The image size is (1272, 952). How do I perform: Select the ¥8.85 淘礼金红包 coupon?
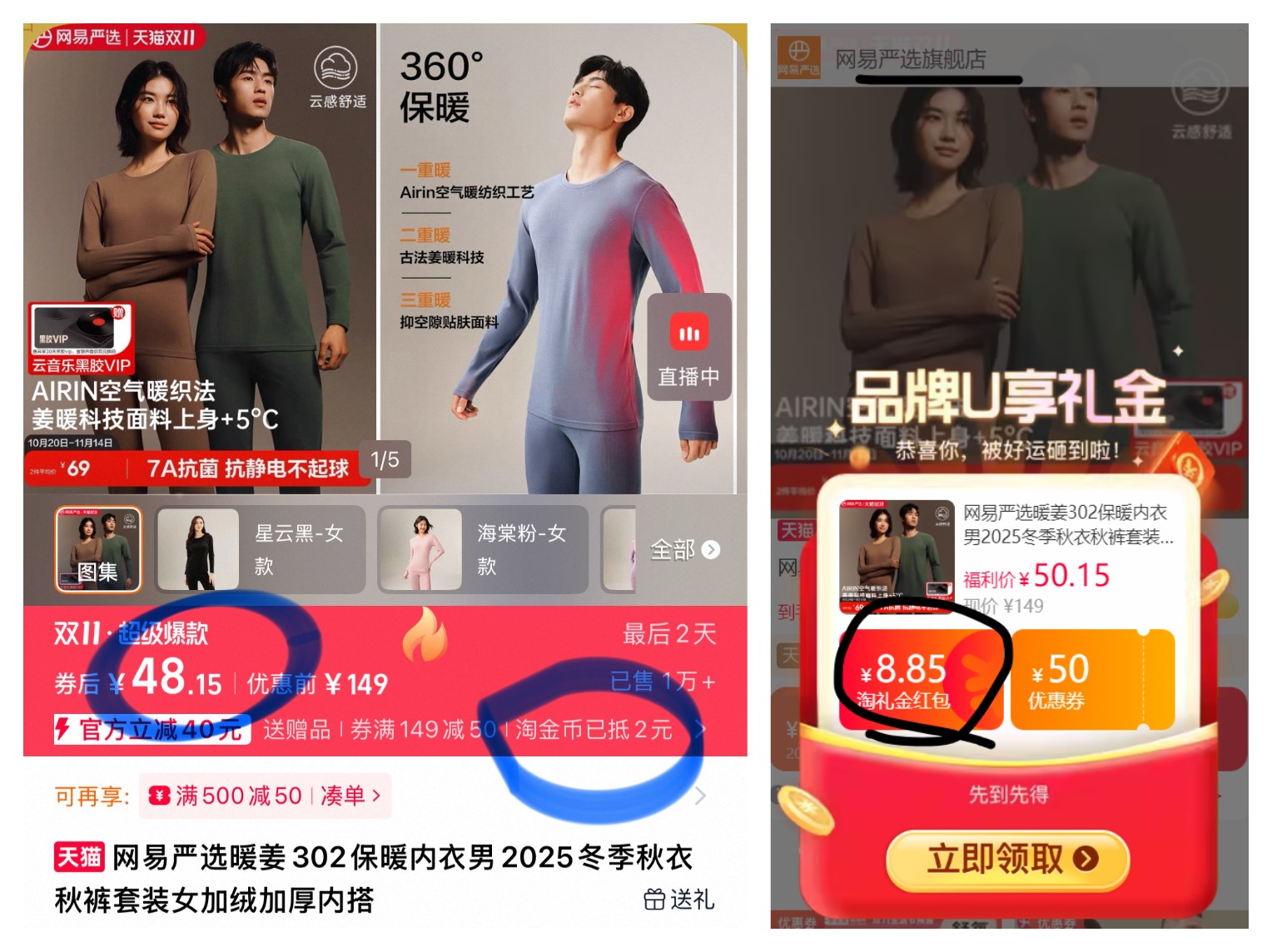[921, 680]
